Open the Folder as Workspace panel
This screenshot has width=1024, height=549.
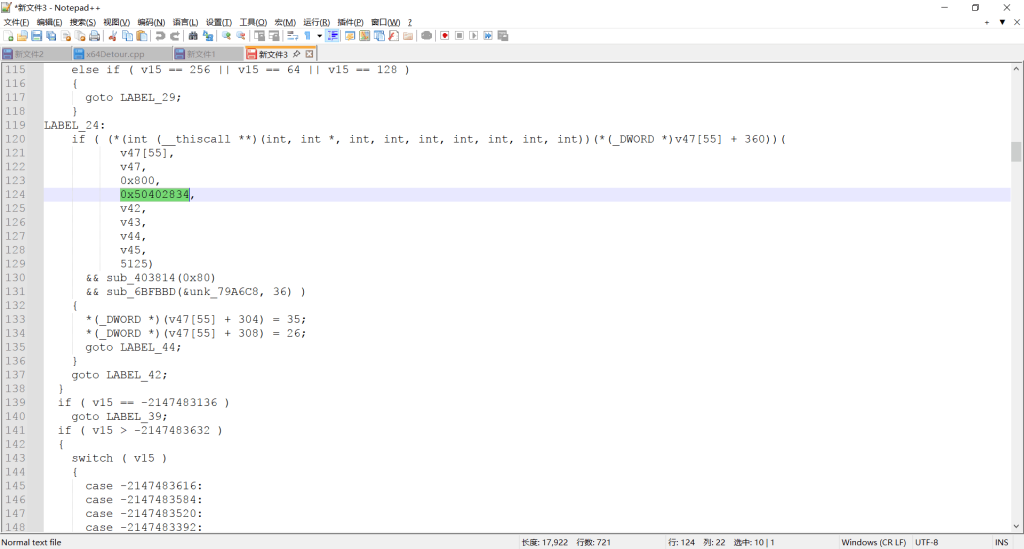[x=408, y=36]
